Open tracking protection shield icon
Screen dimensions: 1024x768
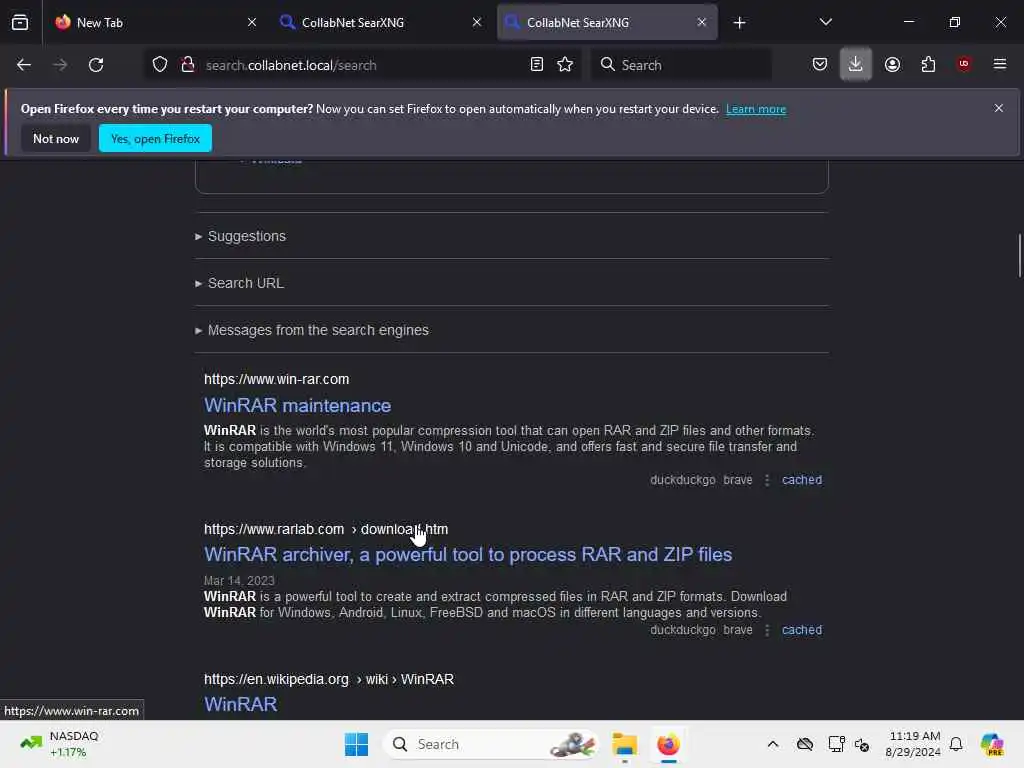160,65
